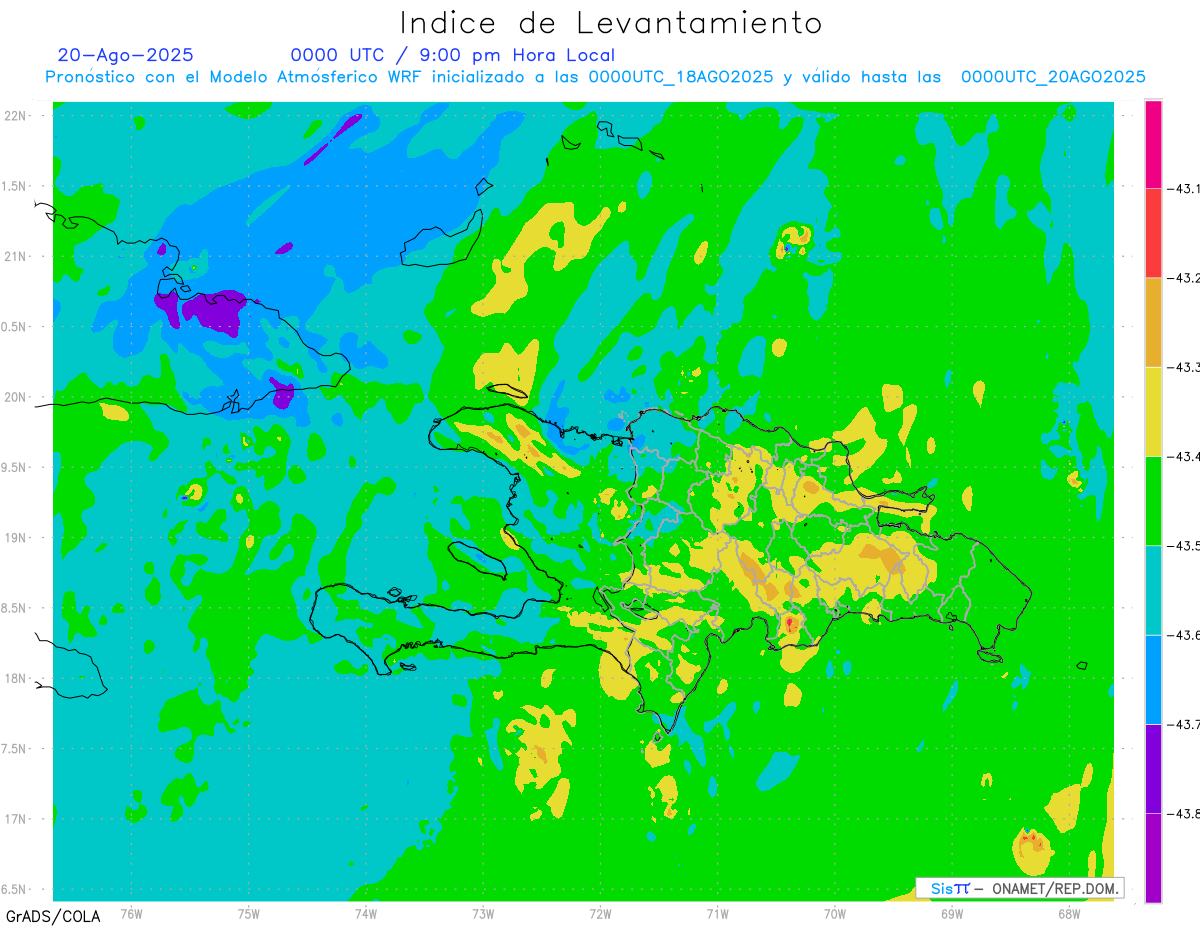Click the orange segment of the color bar
The height and width of the screenshot is (927, 1200).
tap(1153, 322)
